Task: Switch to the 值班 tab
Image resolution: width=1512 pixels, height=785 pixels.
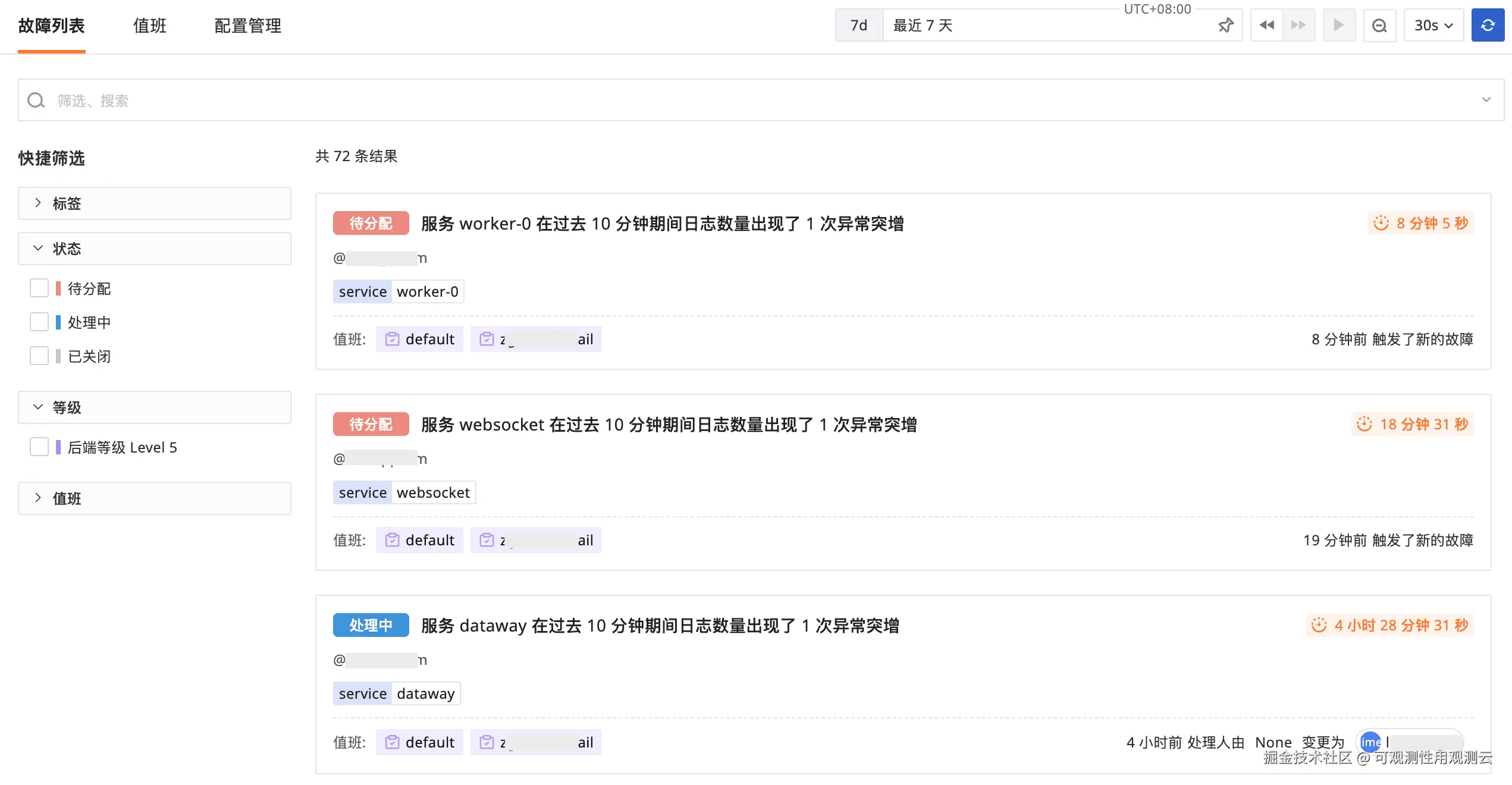Action: (x=149, y=26)
